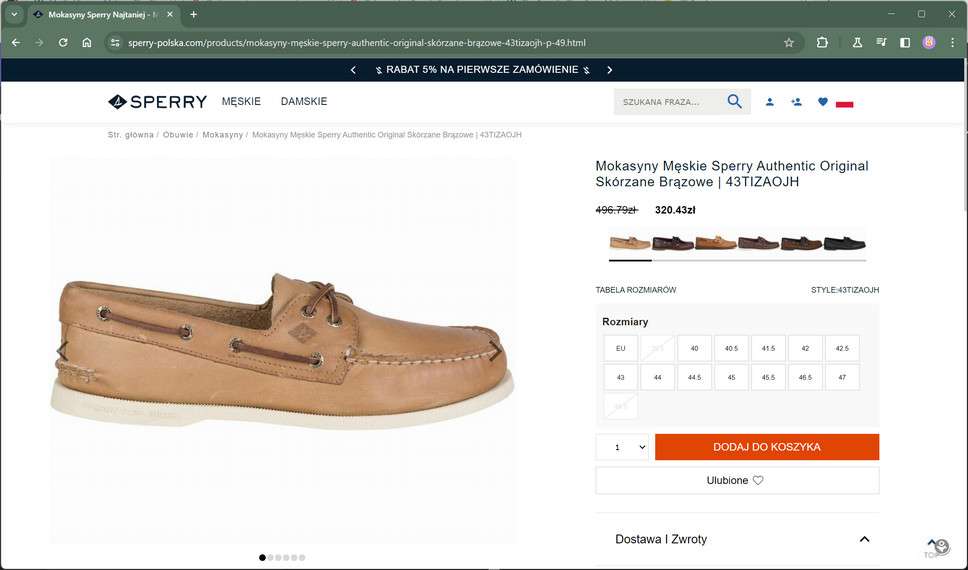Click the DODAJ DO KOSZYKA button
The image size is (968, 570).
[767, 447]
